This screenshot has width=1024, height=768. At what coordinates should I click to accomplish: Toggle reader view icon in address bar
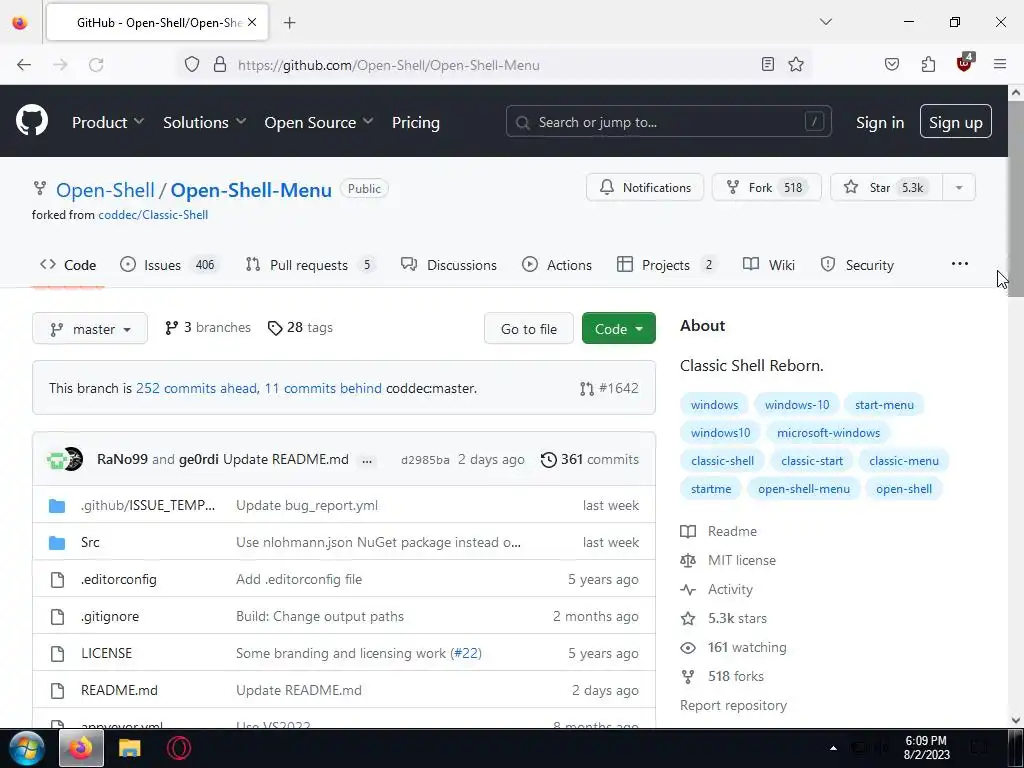point(768,64)
